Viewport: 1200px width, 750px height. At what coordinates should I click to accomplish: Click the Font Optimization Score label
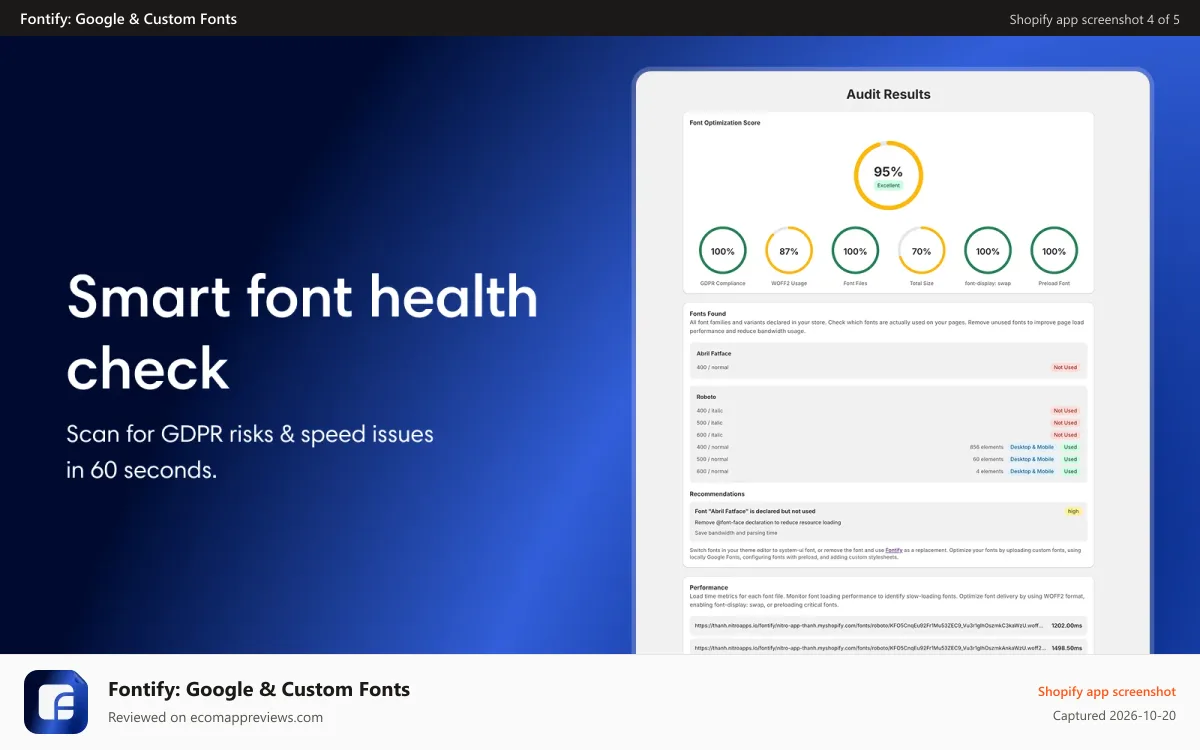[x=725, y=122]
